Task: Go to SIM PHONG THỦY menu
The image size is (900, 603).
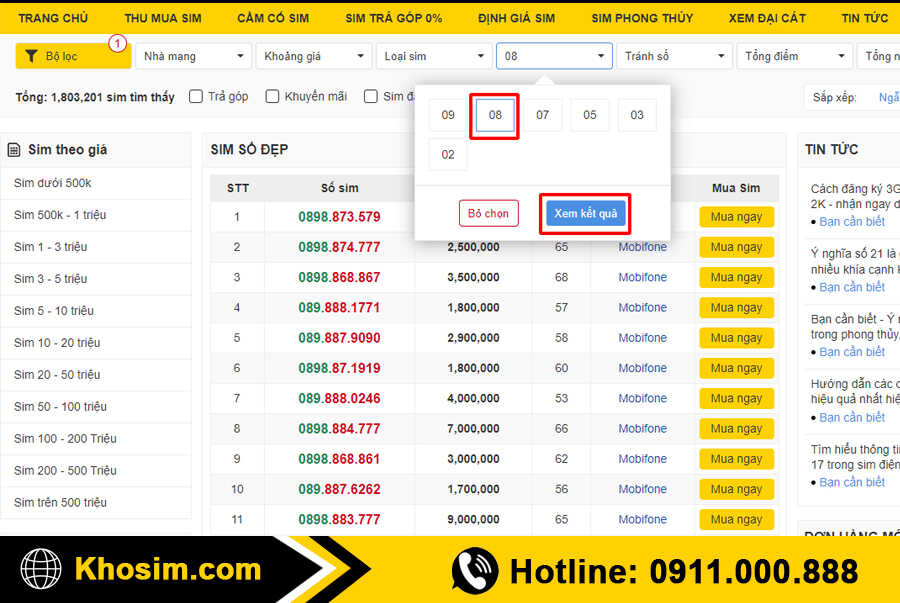Action: 641,18
